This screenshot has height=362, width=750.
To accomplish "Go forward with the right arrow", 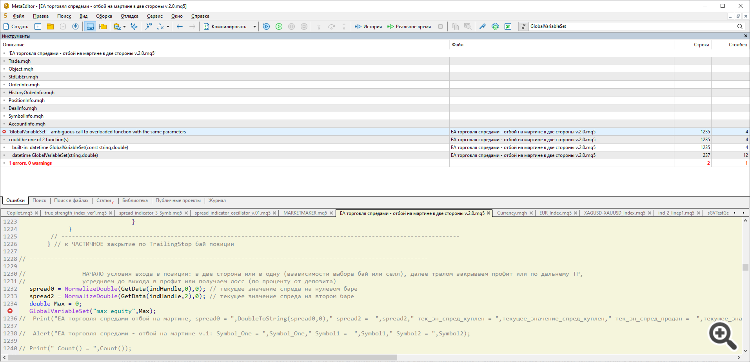I will coord(192,27).
